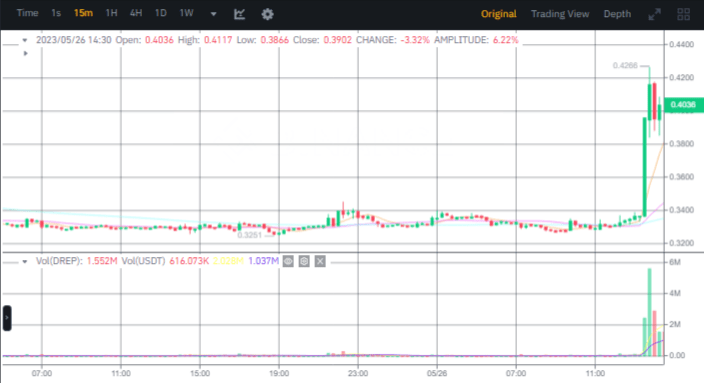The image size is (704, 383).
Task: Open the multi-chart grid layout icon
Action: 683,14
